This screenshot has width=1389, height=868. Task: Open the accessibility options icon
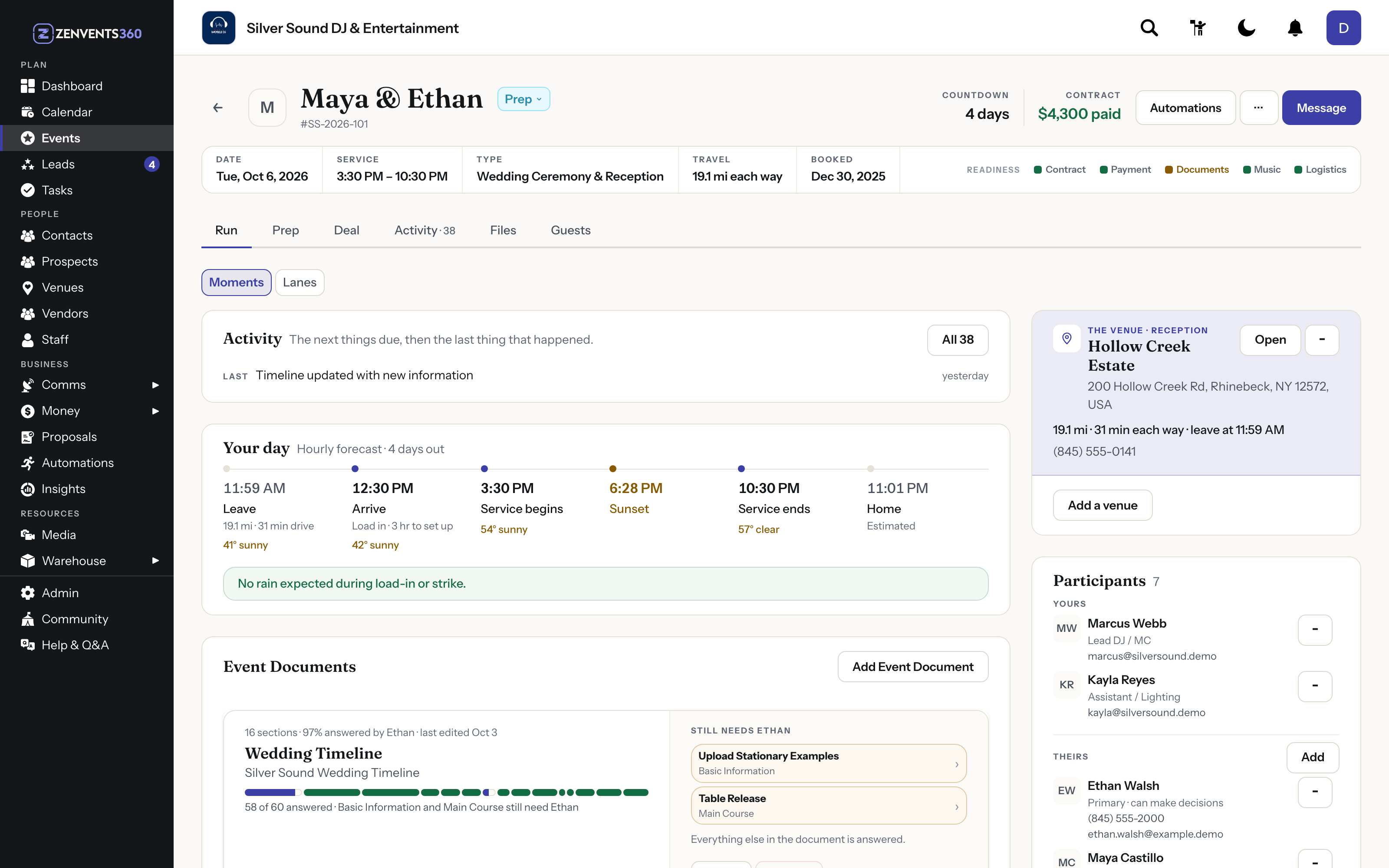point(1198,27)
